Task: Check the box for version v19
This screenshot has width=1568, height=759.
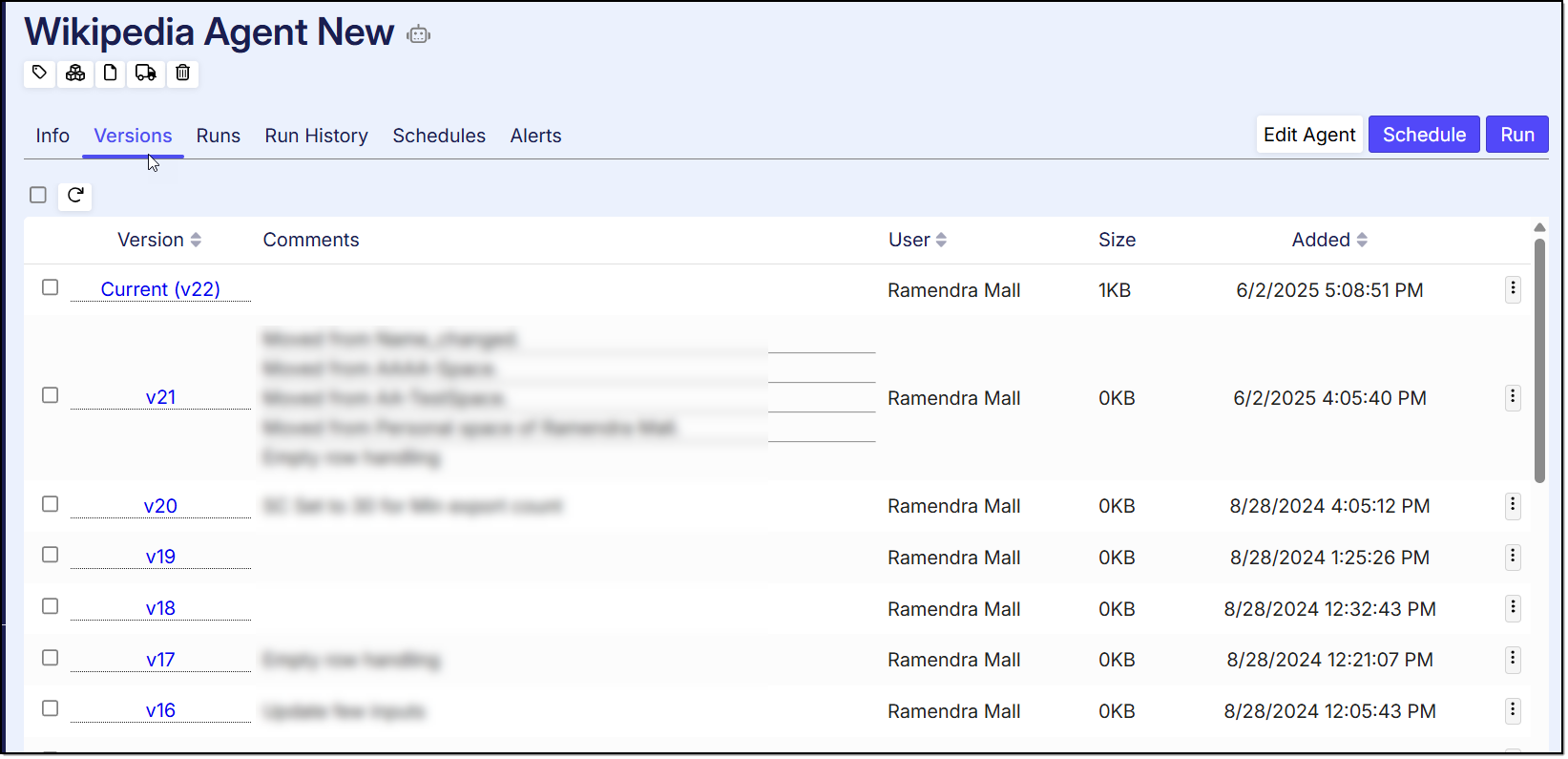Action: coord(51,556)
